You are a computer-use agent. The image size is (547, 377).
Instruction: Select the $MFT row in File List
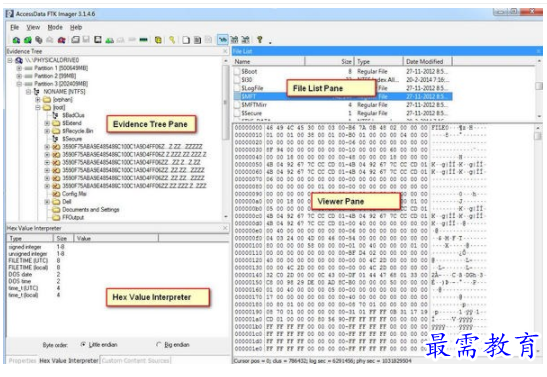pyautogui.click(x=343, y=96)
